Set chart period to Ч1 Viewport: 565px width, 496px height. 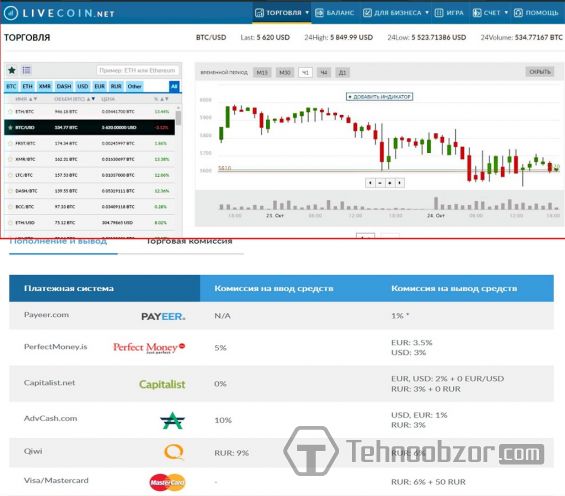305,72
